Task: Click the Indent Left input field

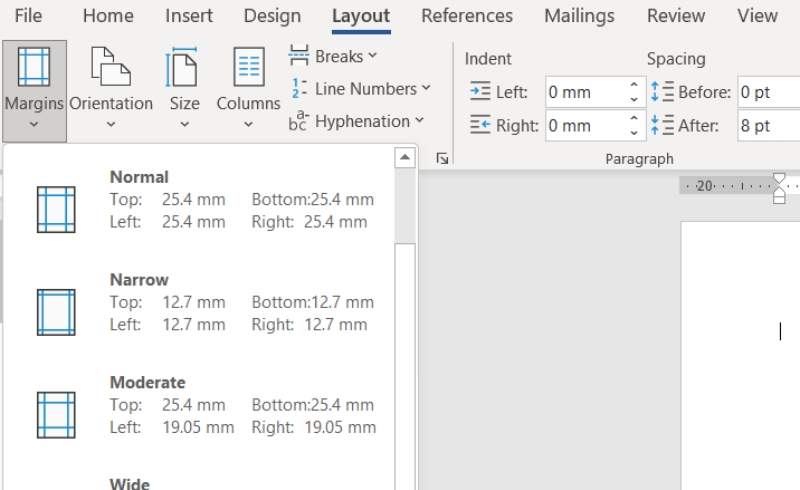Action: tap(586, 92)
